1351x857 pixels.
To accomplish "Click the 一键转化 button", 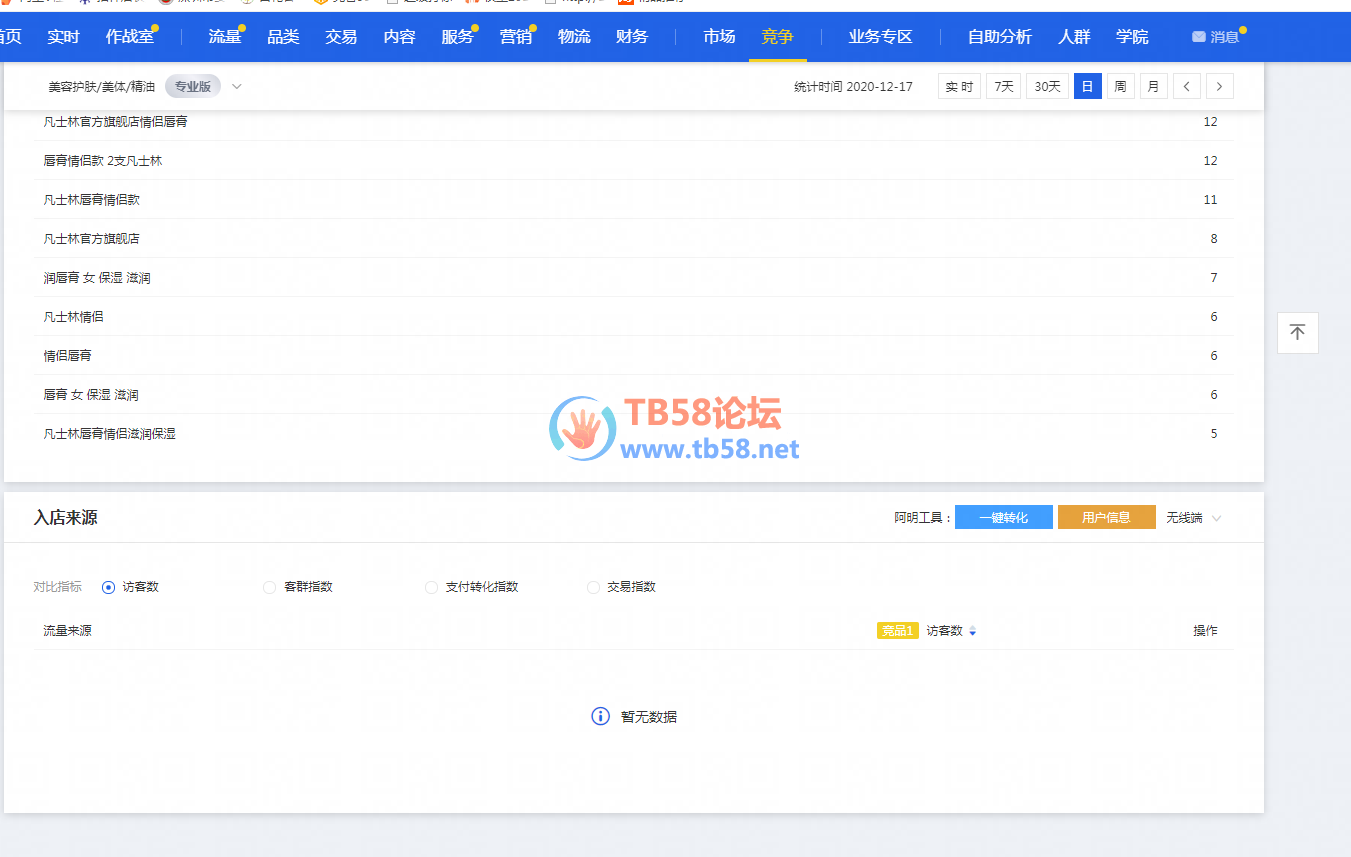I will 1004,517.
